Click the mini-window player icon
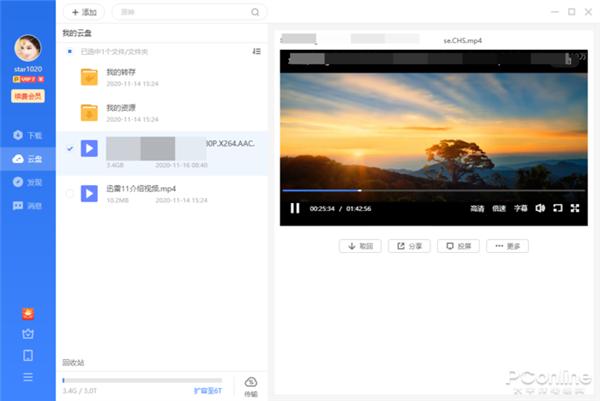600x401 pixels. 557,208
